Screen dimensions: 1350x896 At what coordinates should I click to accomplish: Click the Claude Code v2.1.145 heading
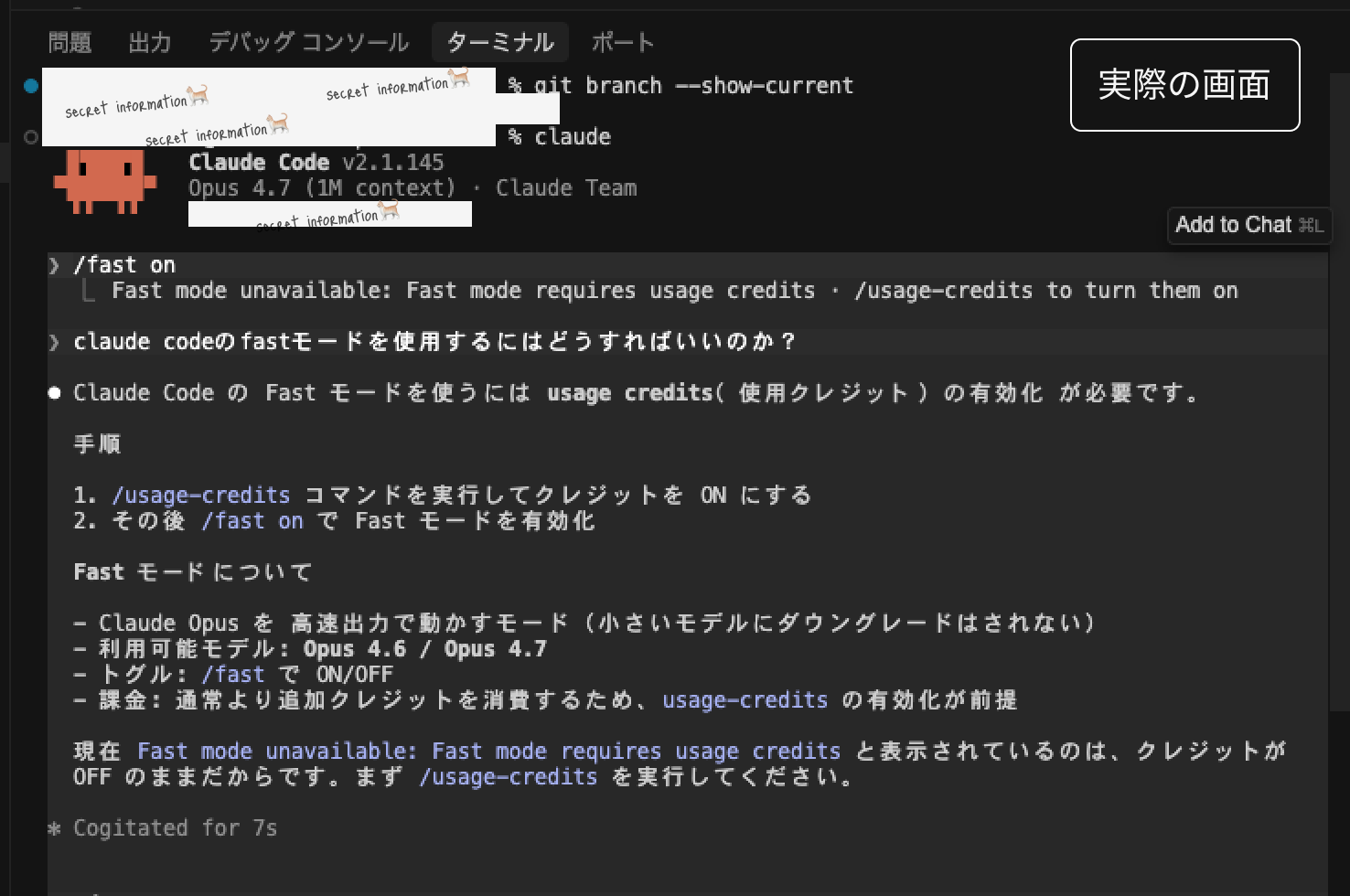pyautogui.click(x=316, y=163)
